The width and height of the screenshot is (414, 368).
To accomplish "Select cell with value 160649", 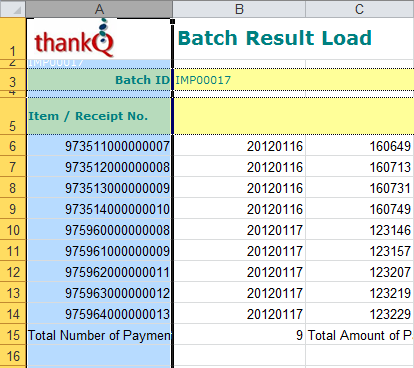I will point(360,146).
